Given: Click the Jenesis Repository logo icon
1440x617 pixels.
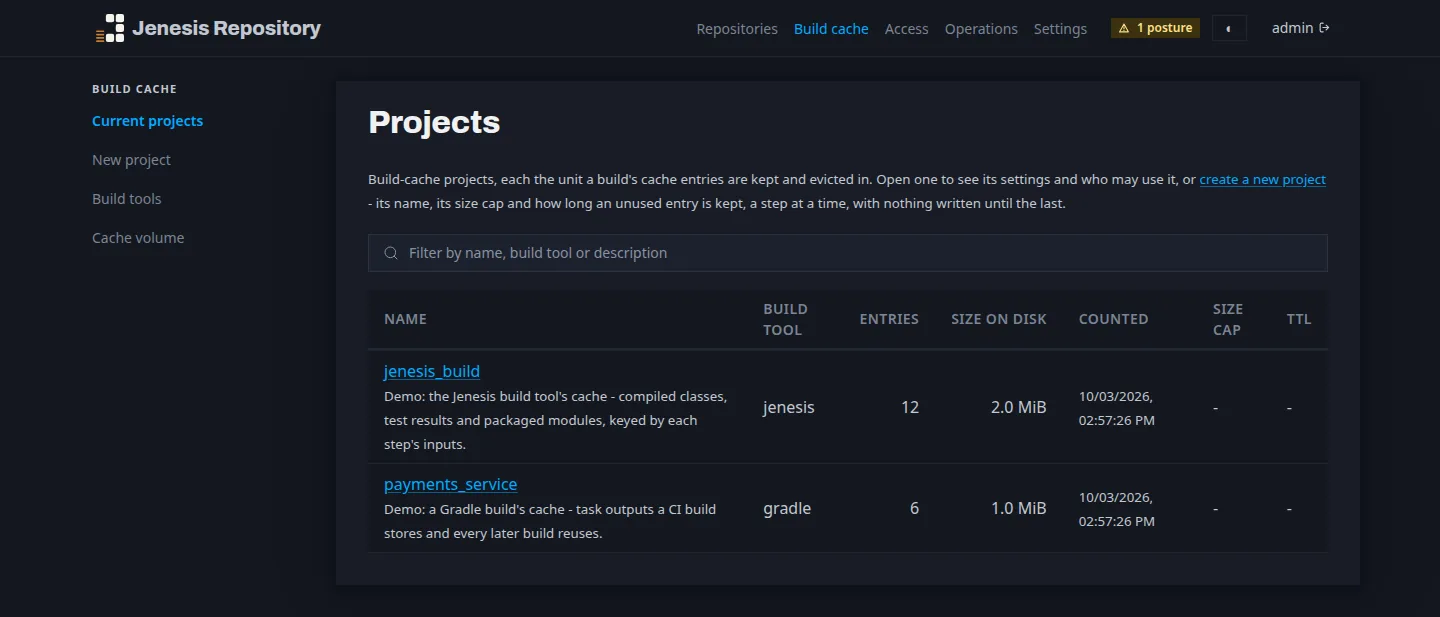Looking at the screenshot, I should coord(110,29).
